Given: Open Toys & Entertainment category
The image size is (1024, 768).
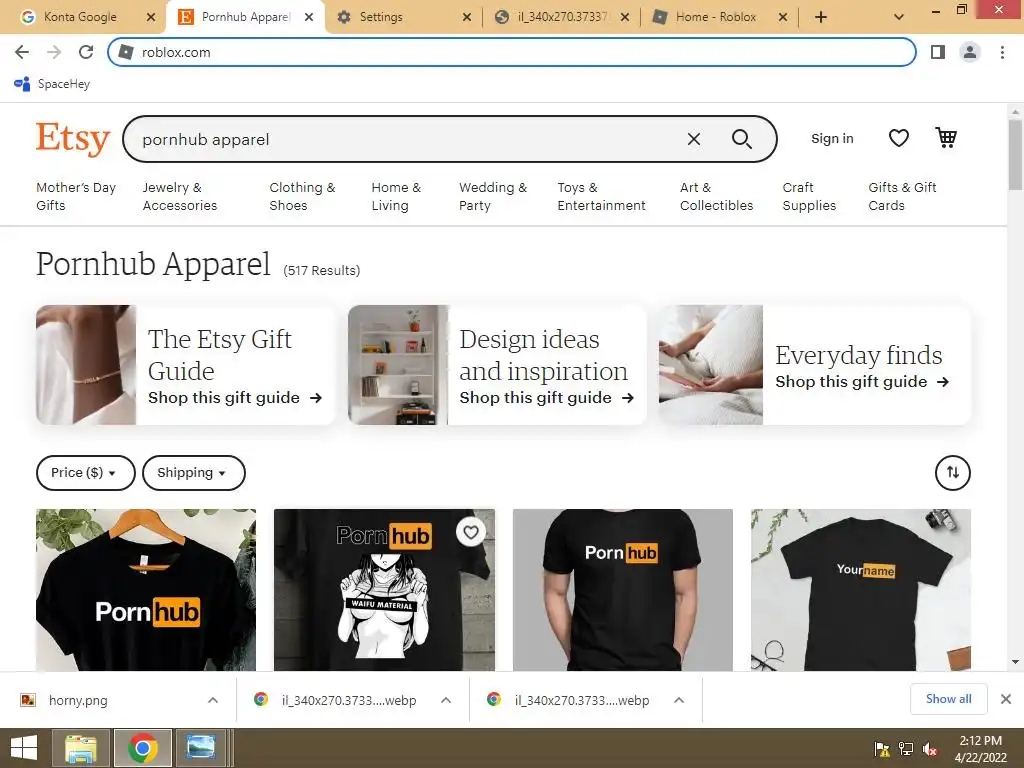Looking at the screenshot, I should (x=601, y=196).
